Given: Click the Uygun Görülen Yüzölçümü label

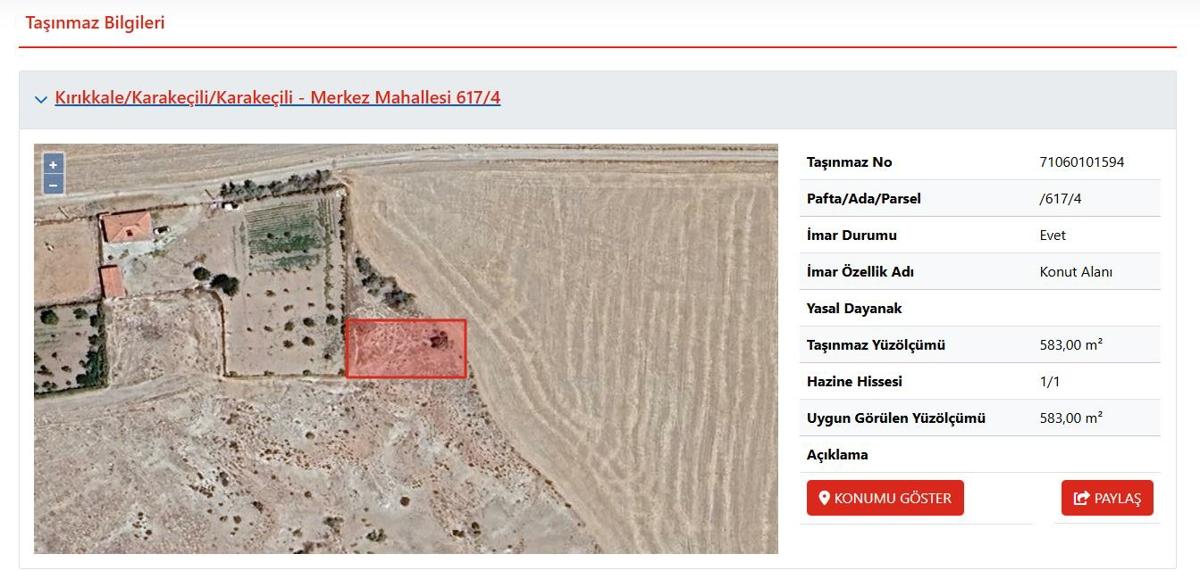Looking at the screenshot, I should (x=895, y=418).
